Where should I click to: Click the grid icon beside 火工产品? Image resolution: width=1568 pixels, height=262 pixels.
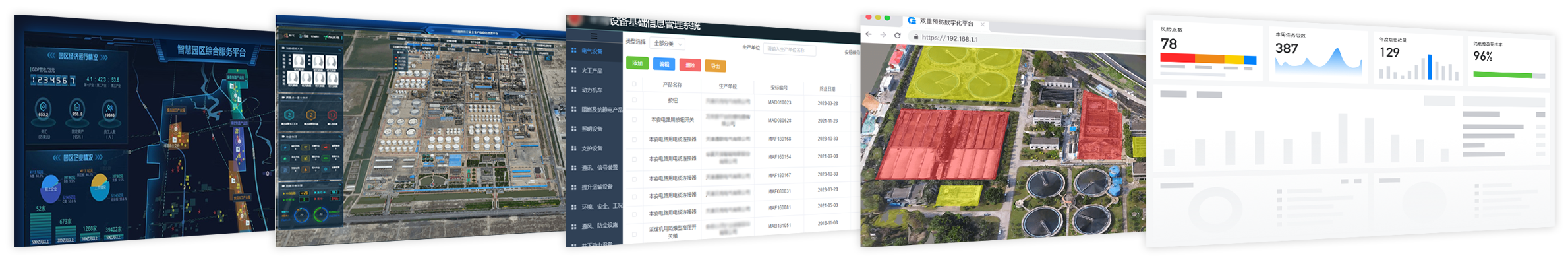573,70
